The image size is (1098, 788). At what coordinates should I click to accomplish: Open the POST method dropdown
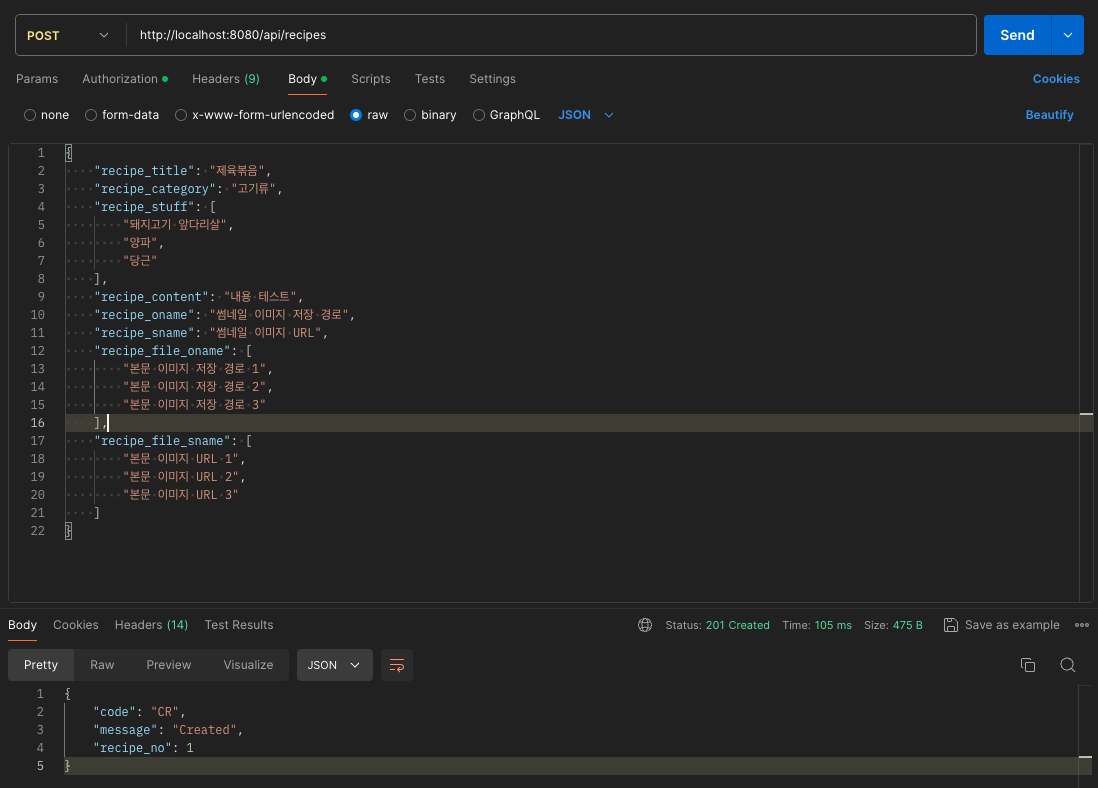[x=68, y=35]
